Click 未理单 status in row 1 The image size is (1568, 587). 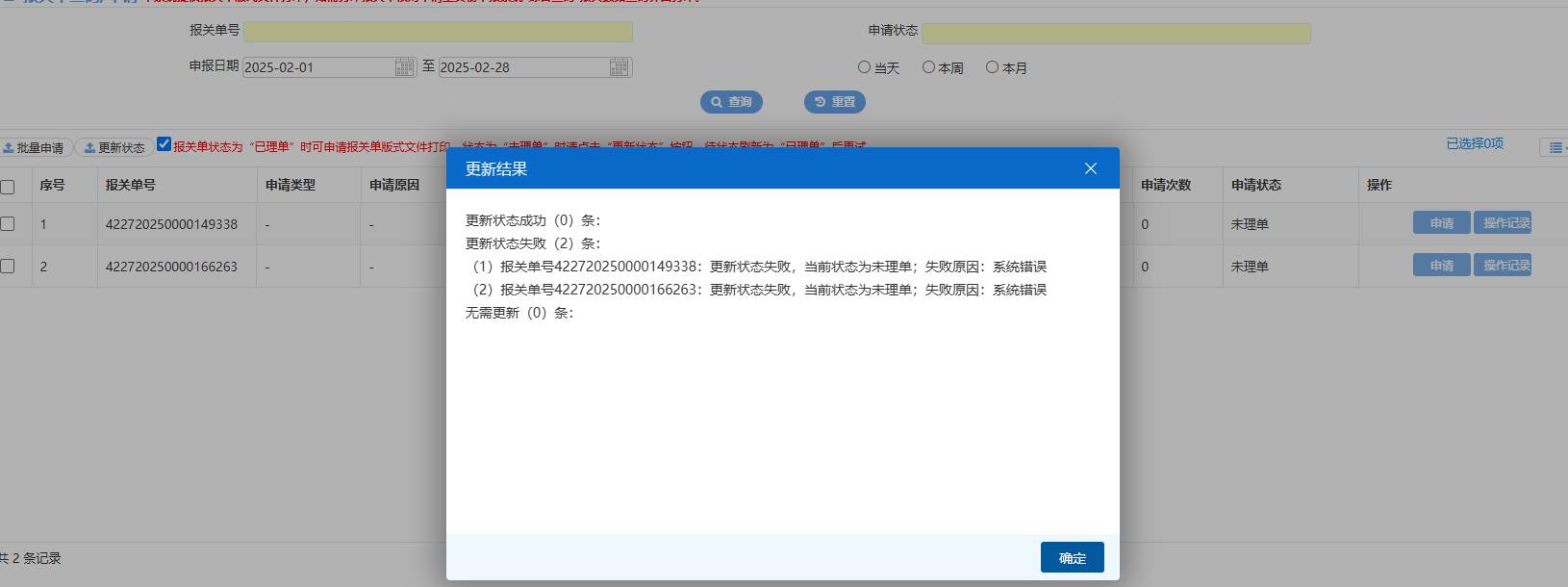pyautogui.click(x=1250, y=224)
